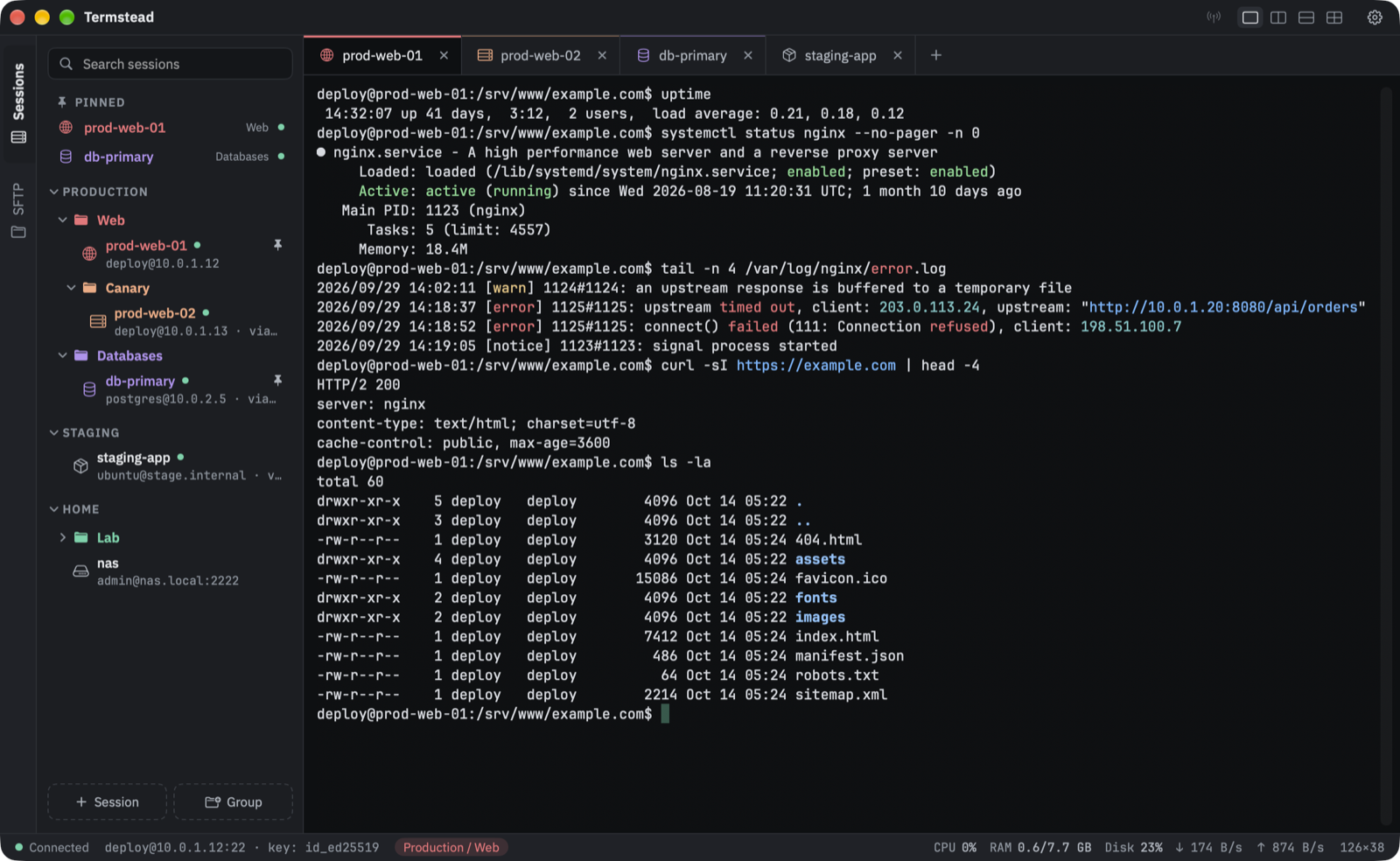Click the Lab folder icon
This screenshot has width=1400, height=861.
81,537
